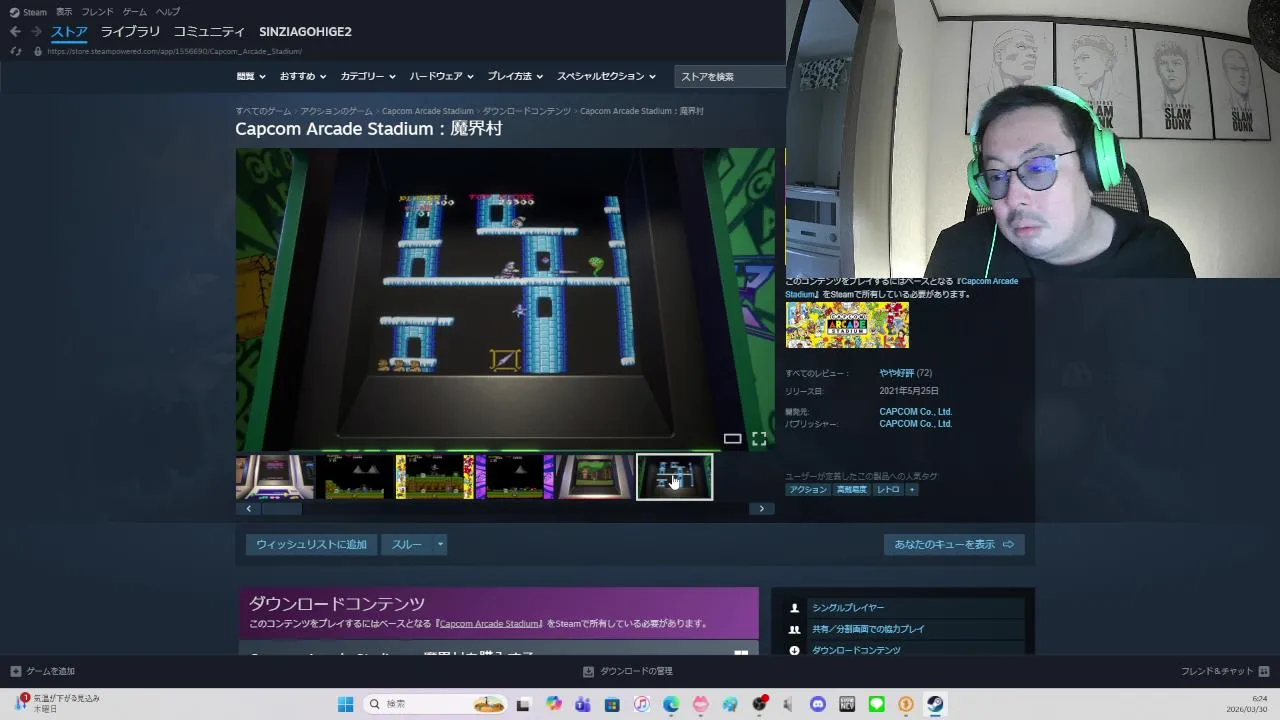Open the ゲーム menu

[135, 12]
